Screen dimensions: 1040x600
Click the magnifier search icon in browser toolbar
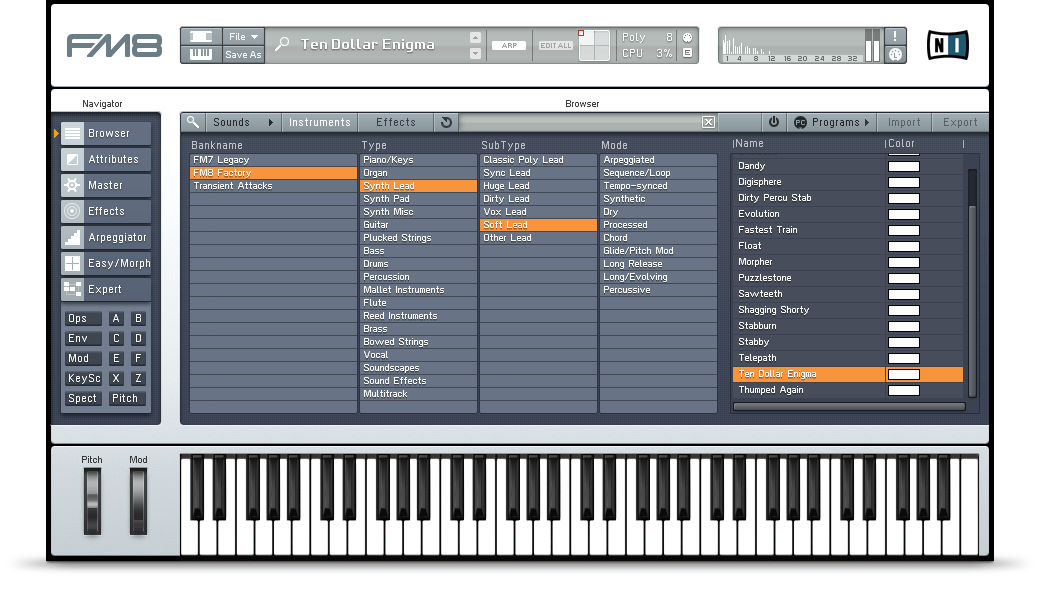point(192,122)
